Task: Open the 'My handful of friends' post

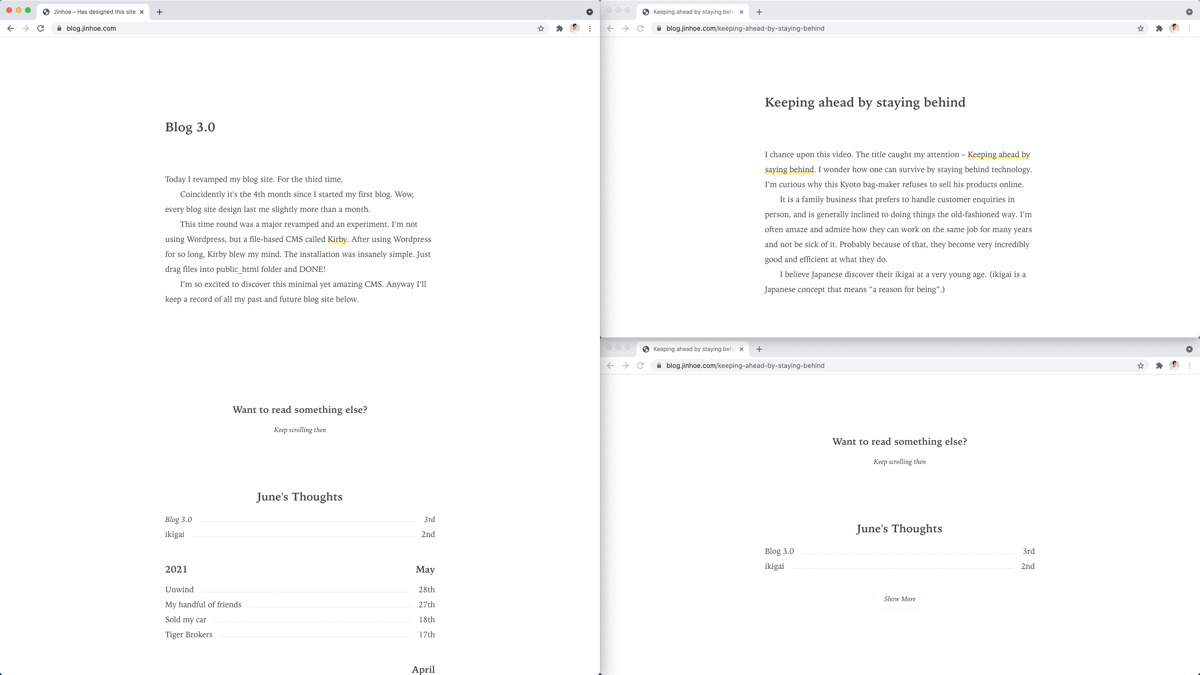Action: (203, 604)
